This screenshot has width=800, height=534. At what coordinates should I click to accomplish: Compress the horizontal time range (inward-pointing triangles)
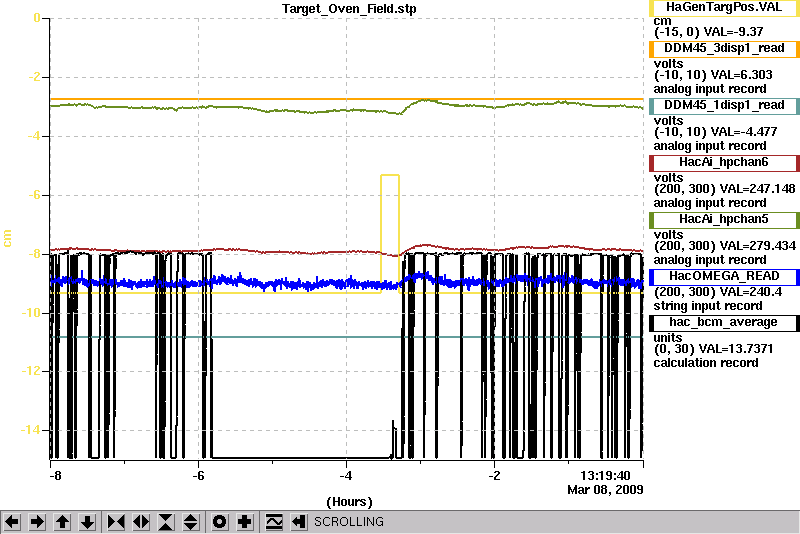pos(116,522)
